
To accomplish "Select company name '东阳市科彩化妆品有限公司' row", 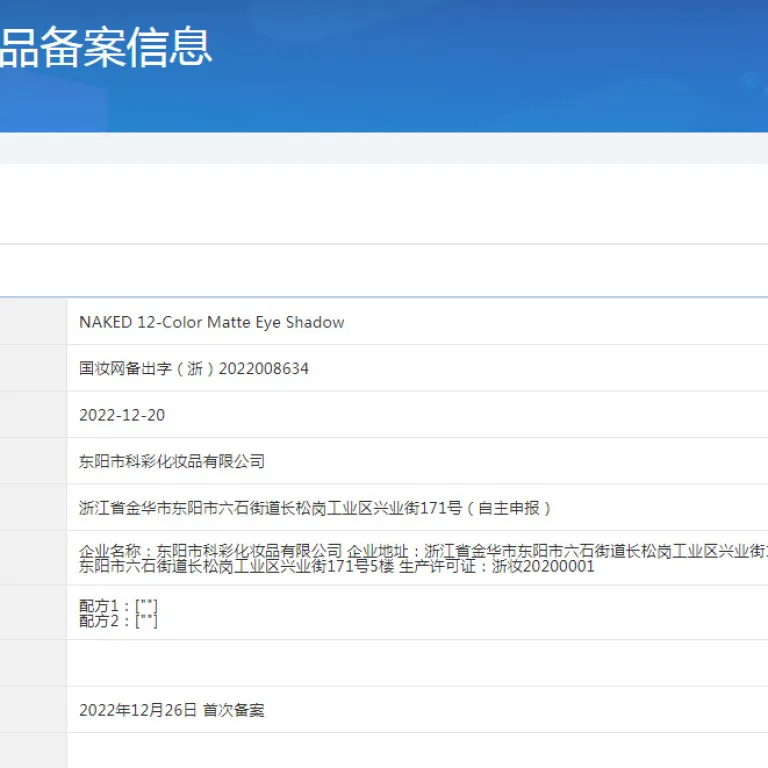I will tap(172, 461).
